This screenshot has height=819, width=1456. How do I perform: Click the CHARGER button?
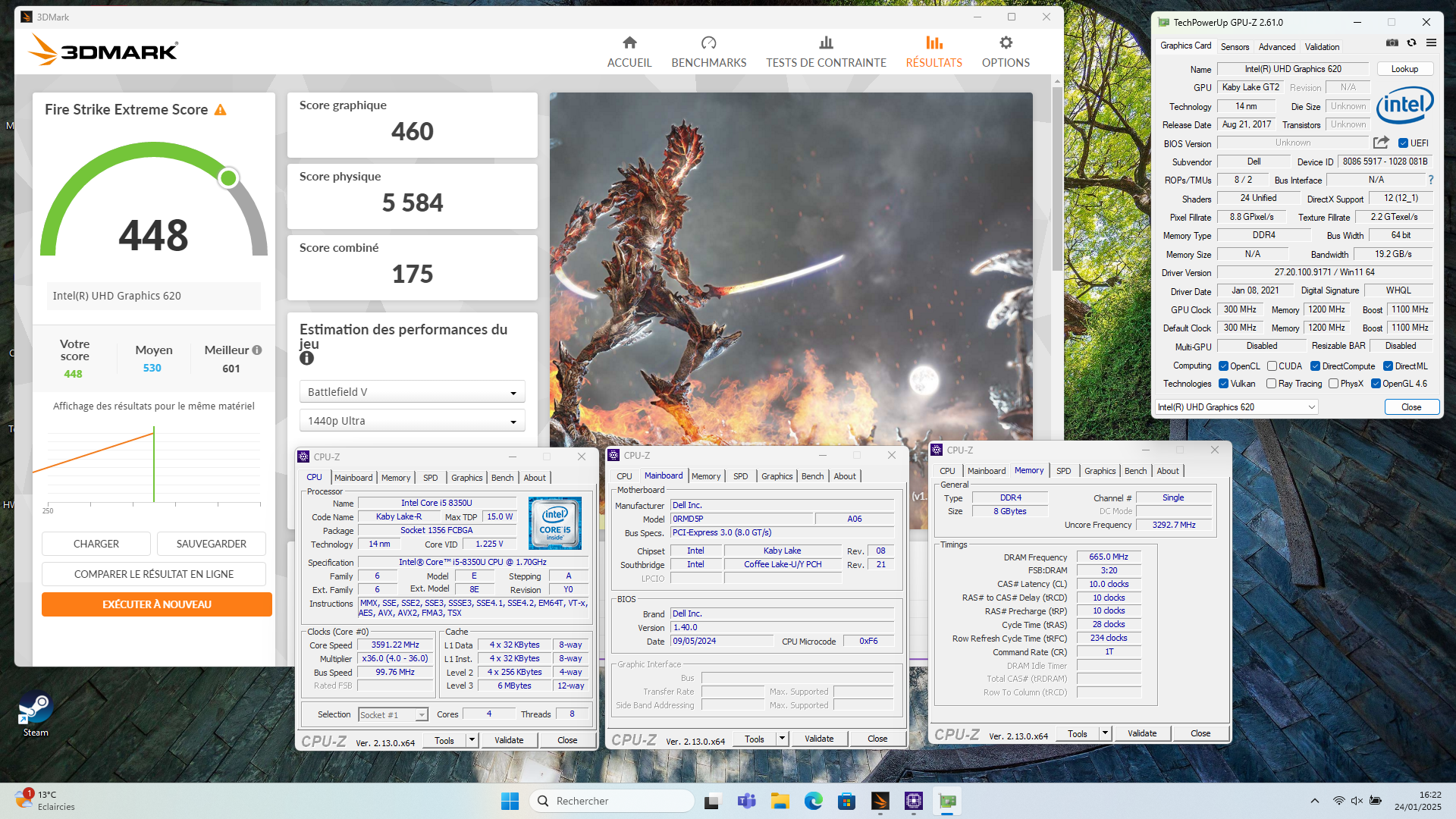click(96, 544)
